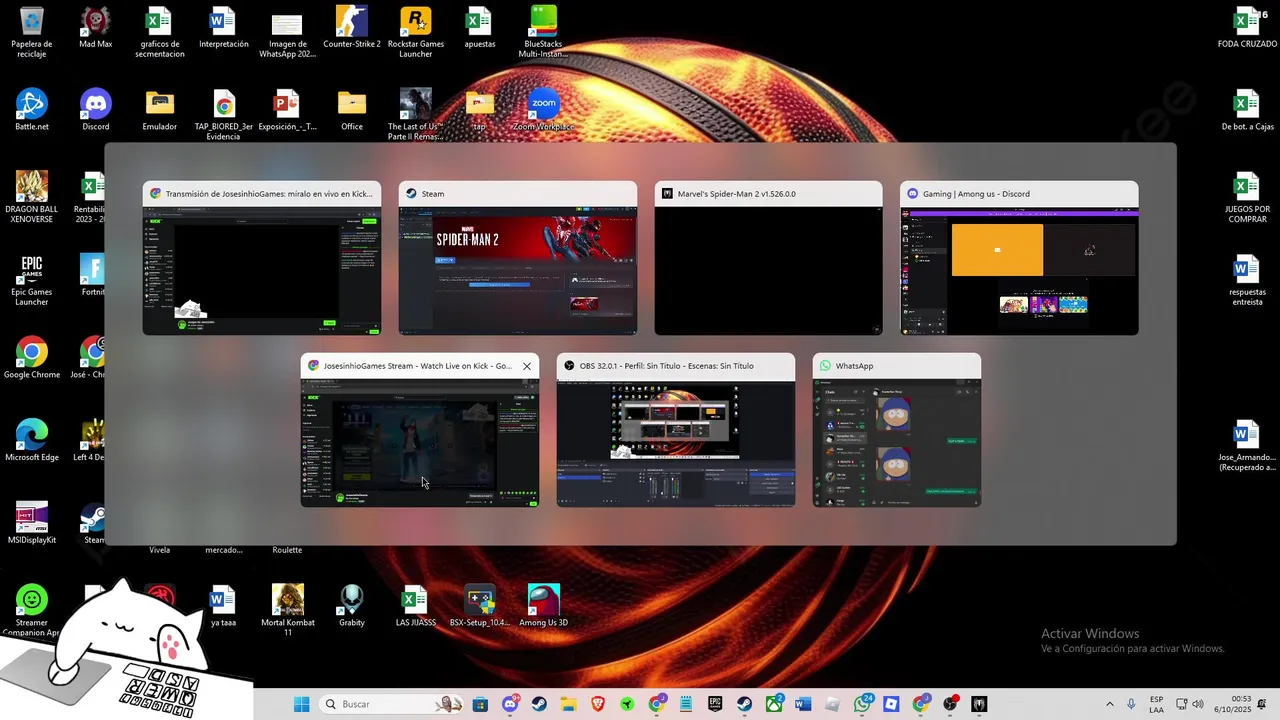1280x720 pixels.
Task: Select the Transmisión de JosesinhioGames Kick thumbnail
Action: 262,258
